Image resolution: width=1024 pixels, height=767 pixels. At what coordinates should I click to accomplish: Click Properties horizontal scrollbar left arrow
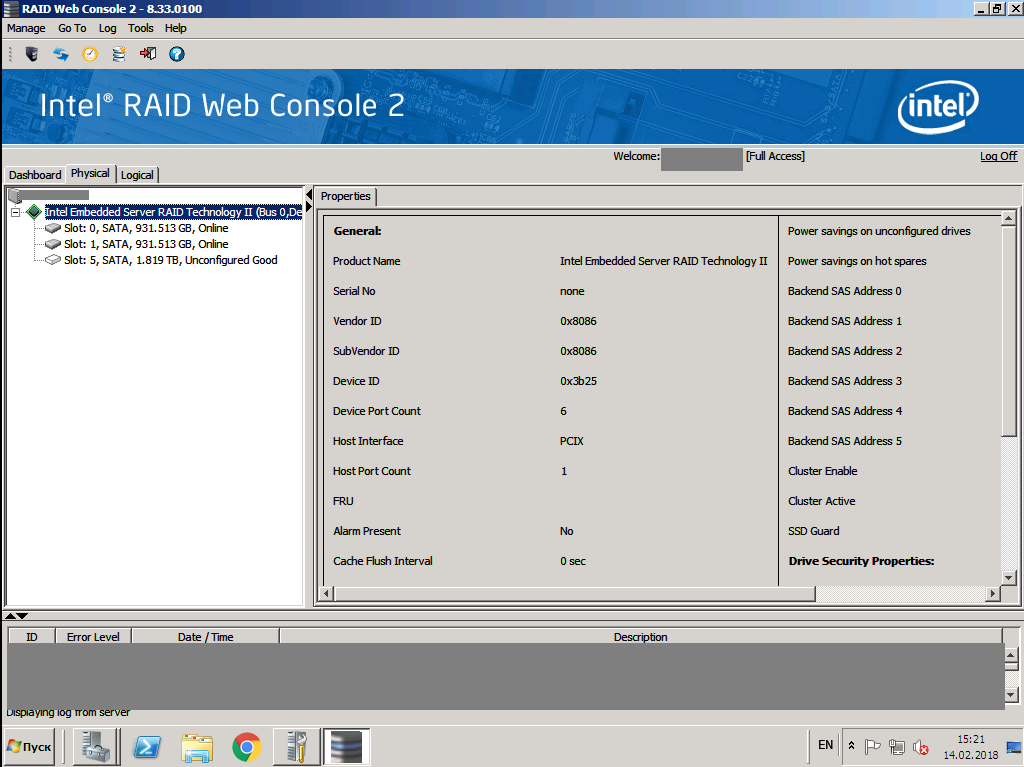click(x=327, y=593)
